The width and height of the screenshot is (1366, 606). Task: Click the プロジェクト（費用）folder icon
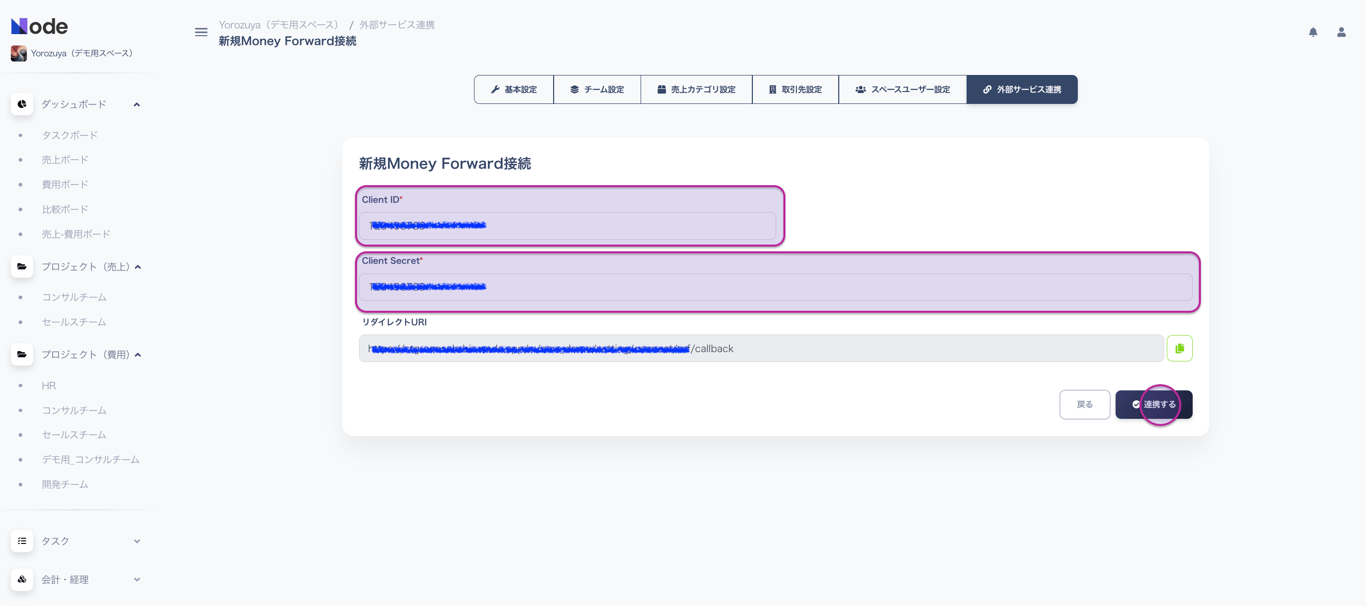point(22,354)
